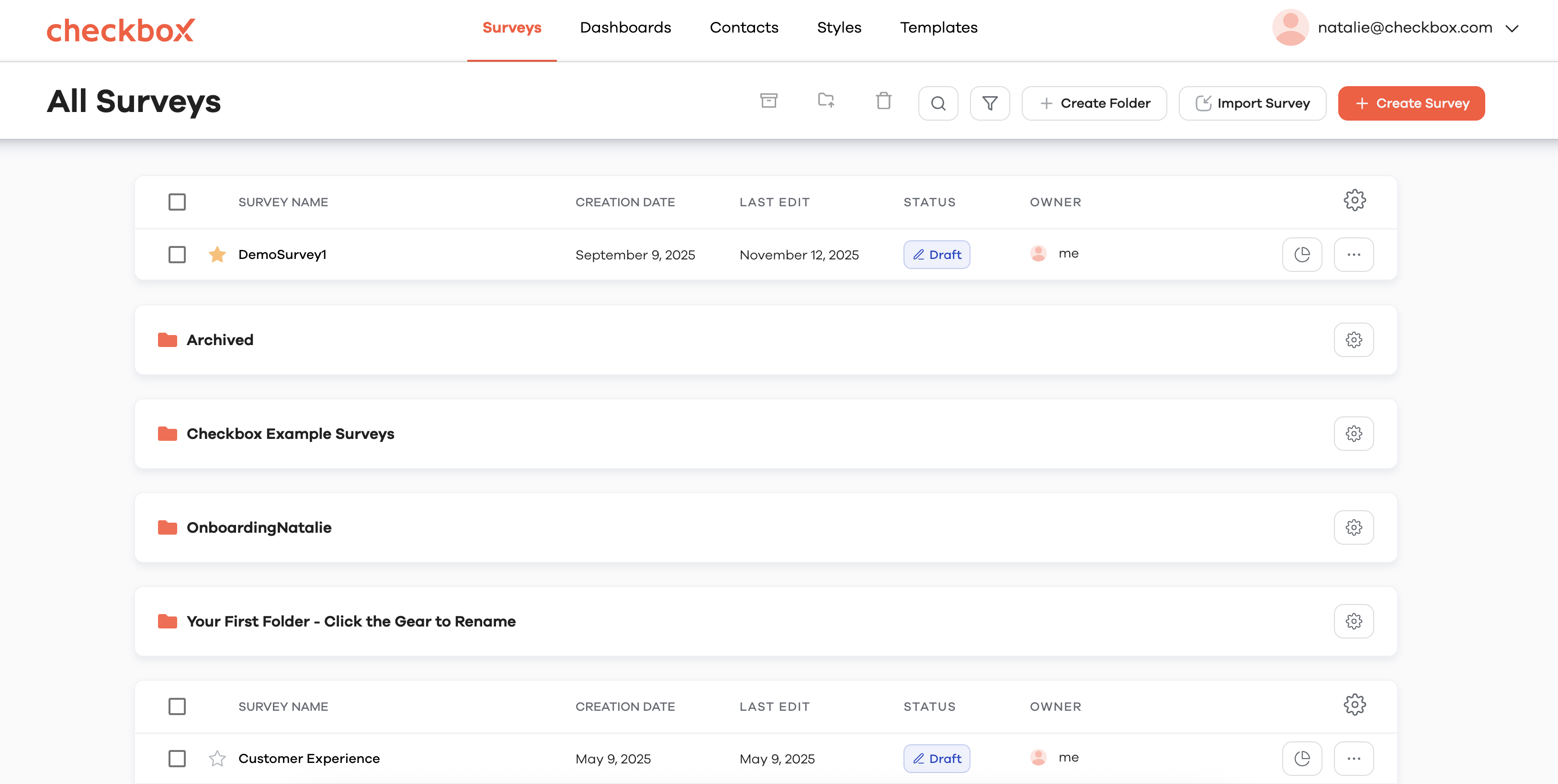
Task: Open the filter funnel options
Action: (990, 103)
